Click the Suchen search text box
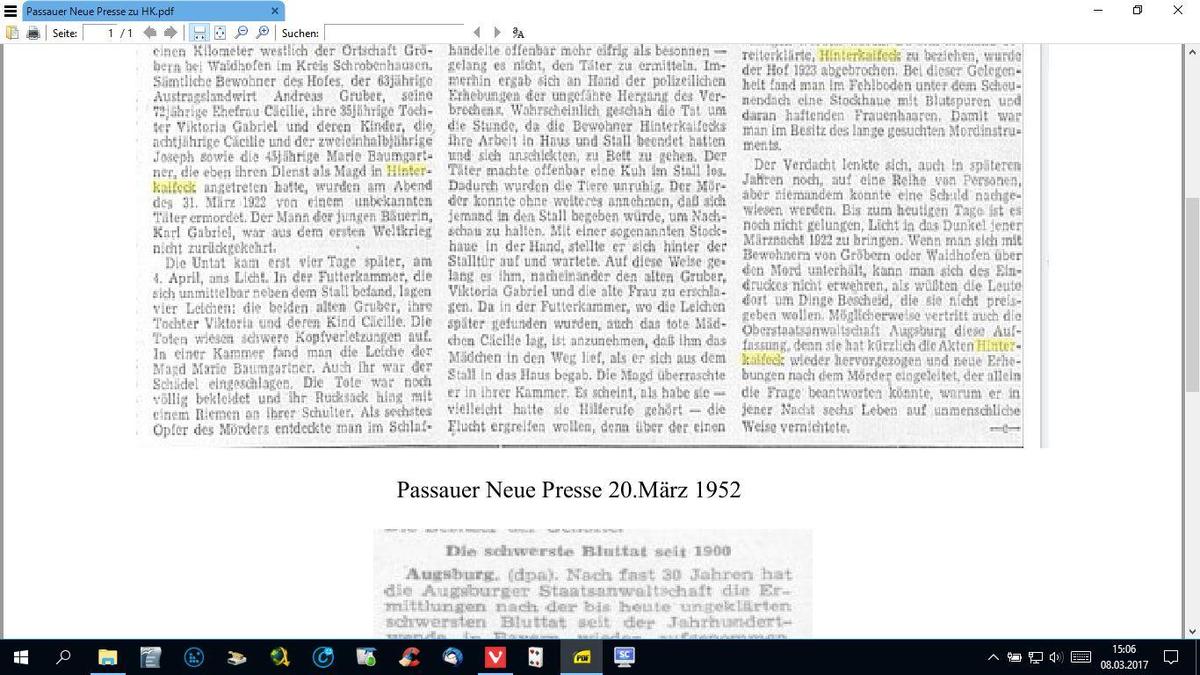The width and height of the screenshot is (1200, 675). [x=394, y=33]
